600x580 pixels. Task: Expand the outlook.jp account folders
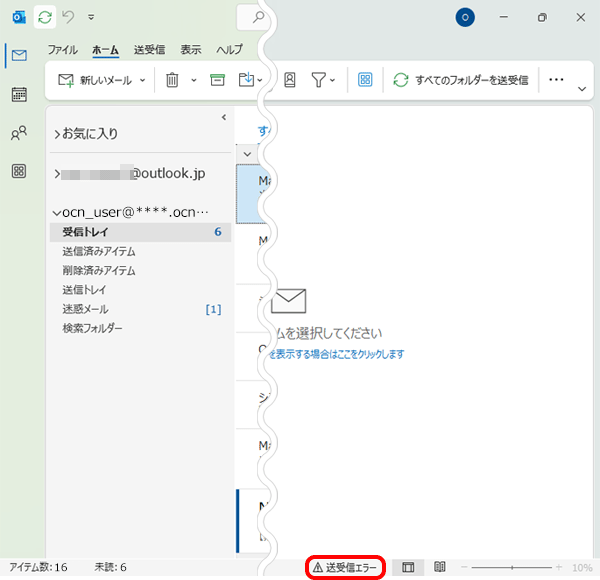[56, 174]
